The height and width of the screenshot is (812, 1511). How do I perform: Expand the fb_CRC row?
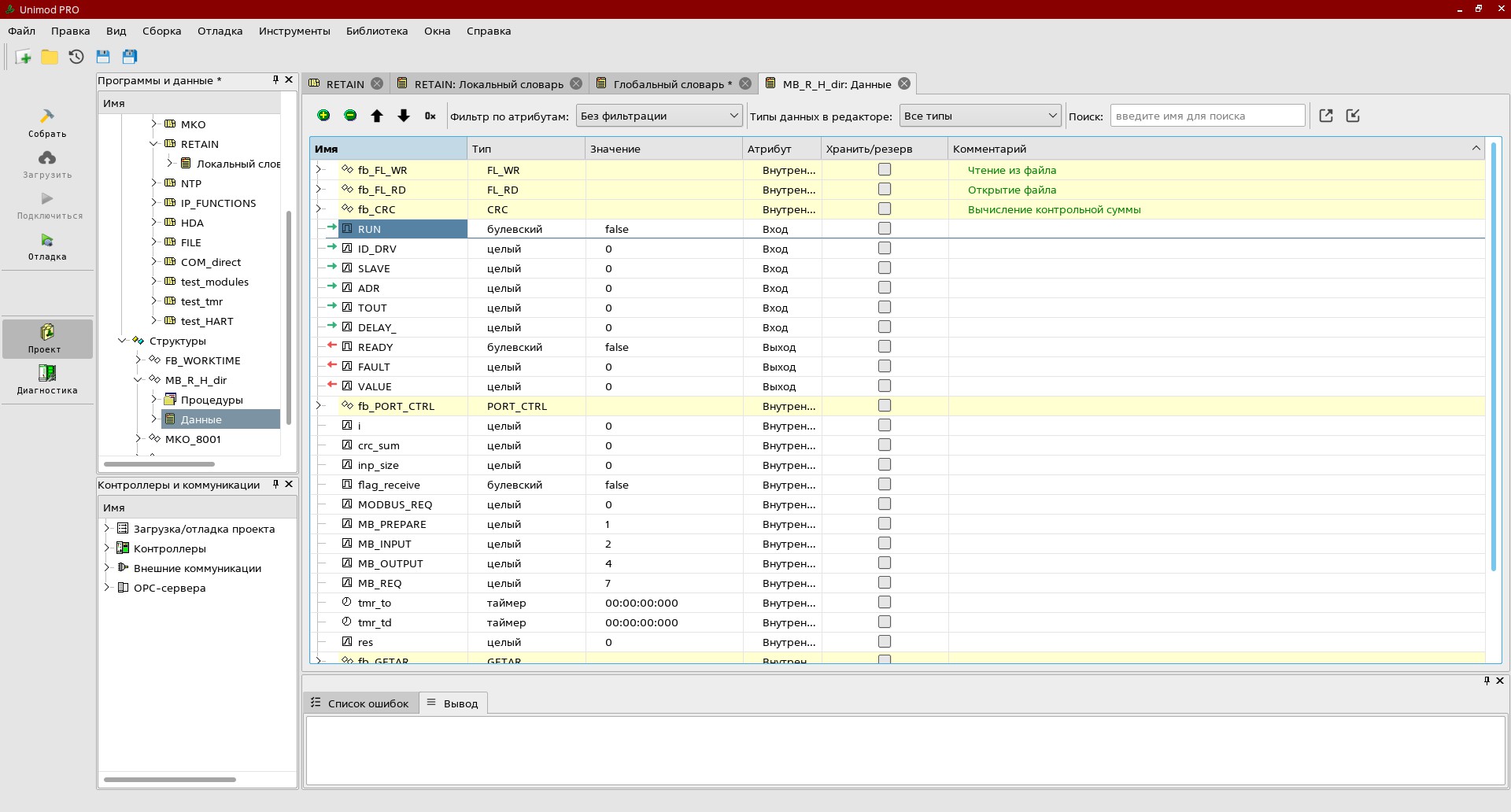click(x=319, y=209)
